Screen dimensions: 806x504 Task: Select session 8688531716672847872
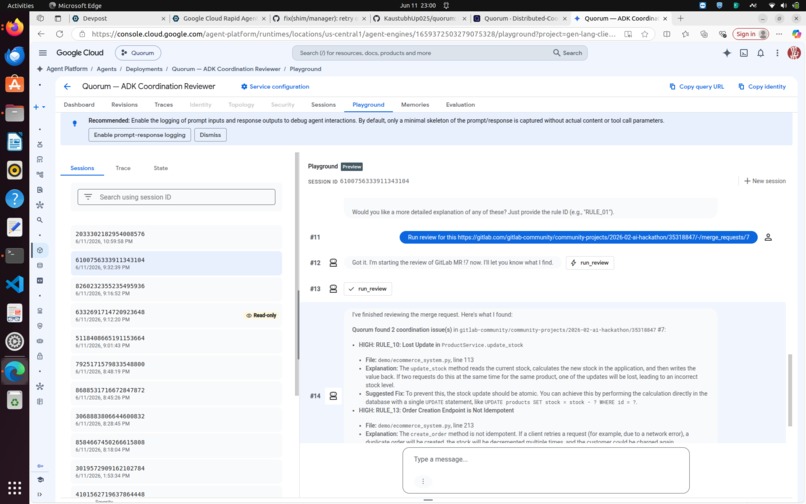pyautogui.click(x=176, y=393)
